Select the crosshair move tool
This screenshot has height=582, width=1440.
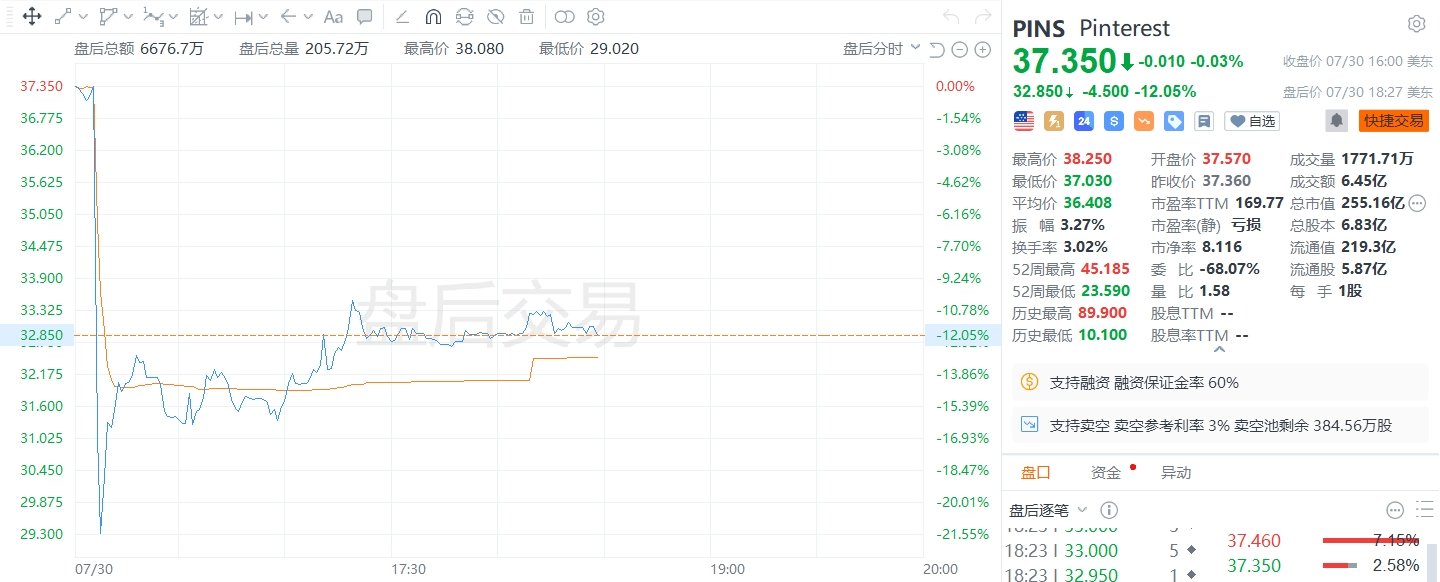coord(31,17)
